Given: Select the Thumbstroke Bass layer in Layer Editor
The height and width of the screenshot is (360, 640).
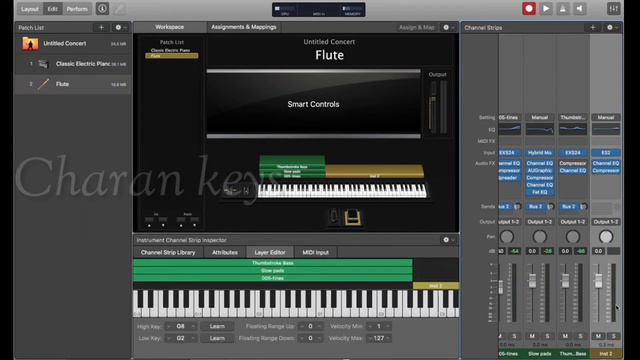Looking at the screenshot, I should point(273,263).
